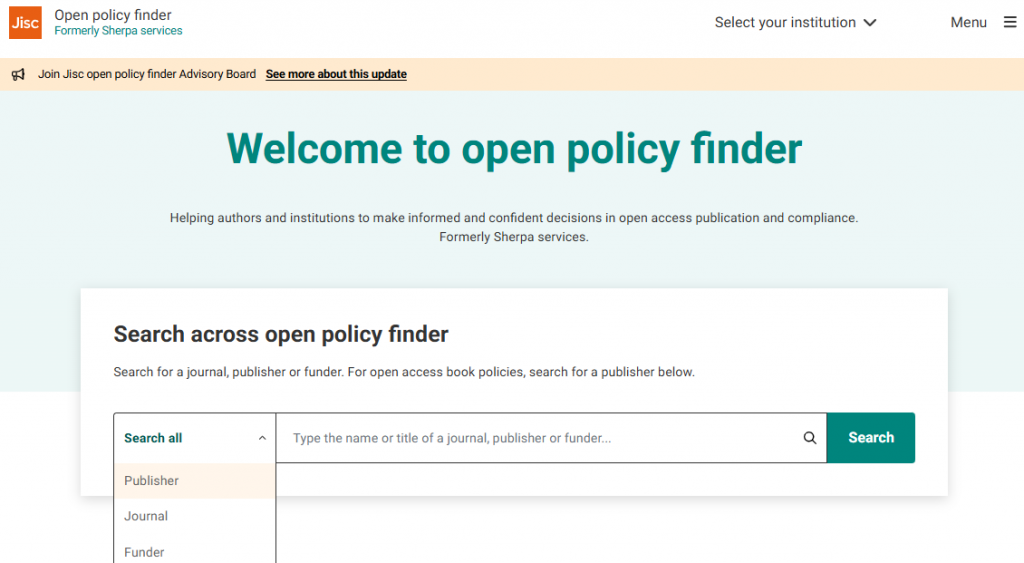Choose Publisher from the search type list
This screenshot has height=563, width=1024.
pyautogui.click(x=195, y=481)
